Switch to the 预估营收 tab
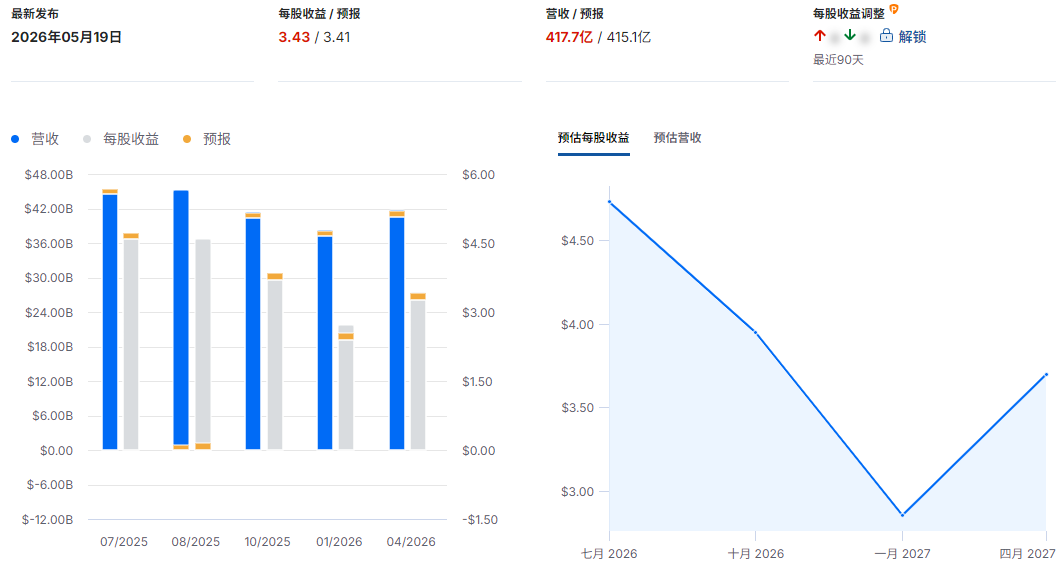 [677, 138]
